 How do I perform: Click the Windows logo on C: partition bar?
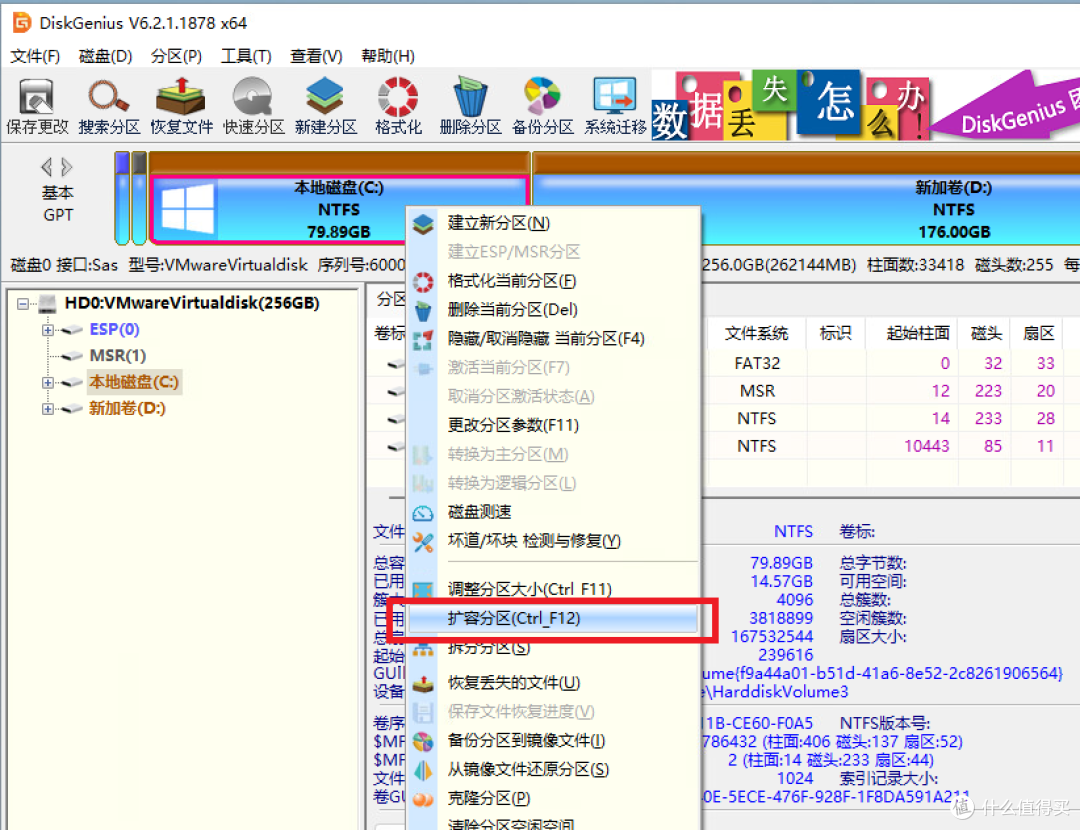(x=187, y=208)
